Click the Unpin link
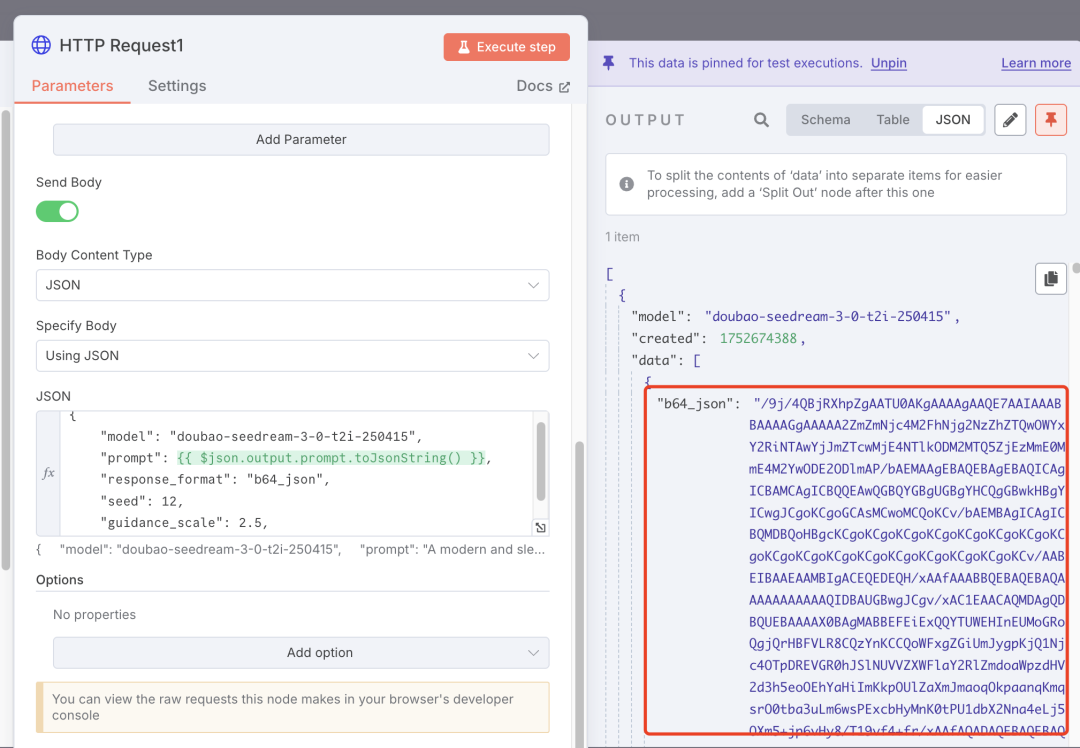The image size is (1080, 748). [x=888, y=63]
